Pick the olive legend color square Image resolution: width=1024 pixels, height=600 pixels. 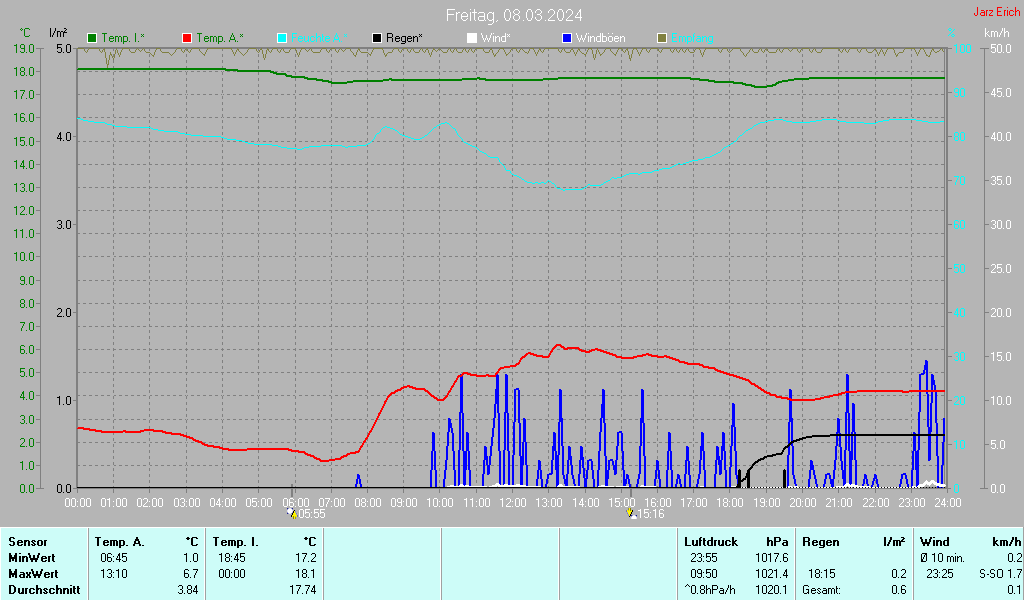click(661, 38)
